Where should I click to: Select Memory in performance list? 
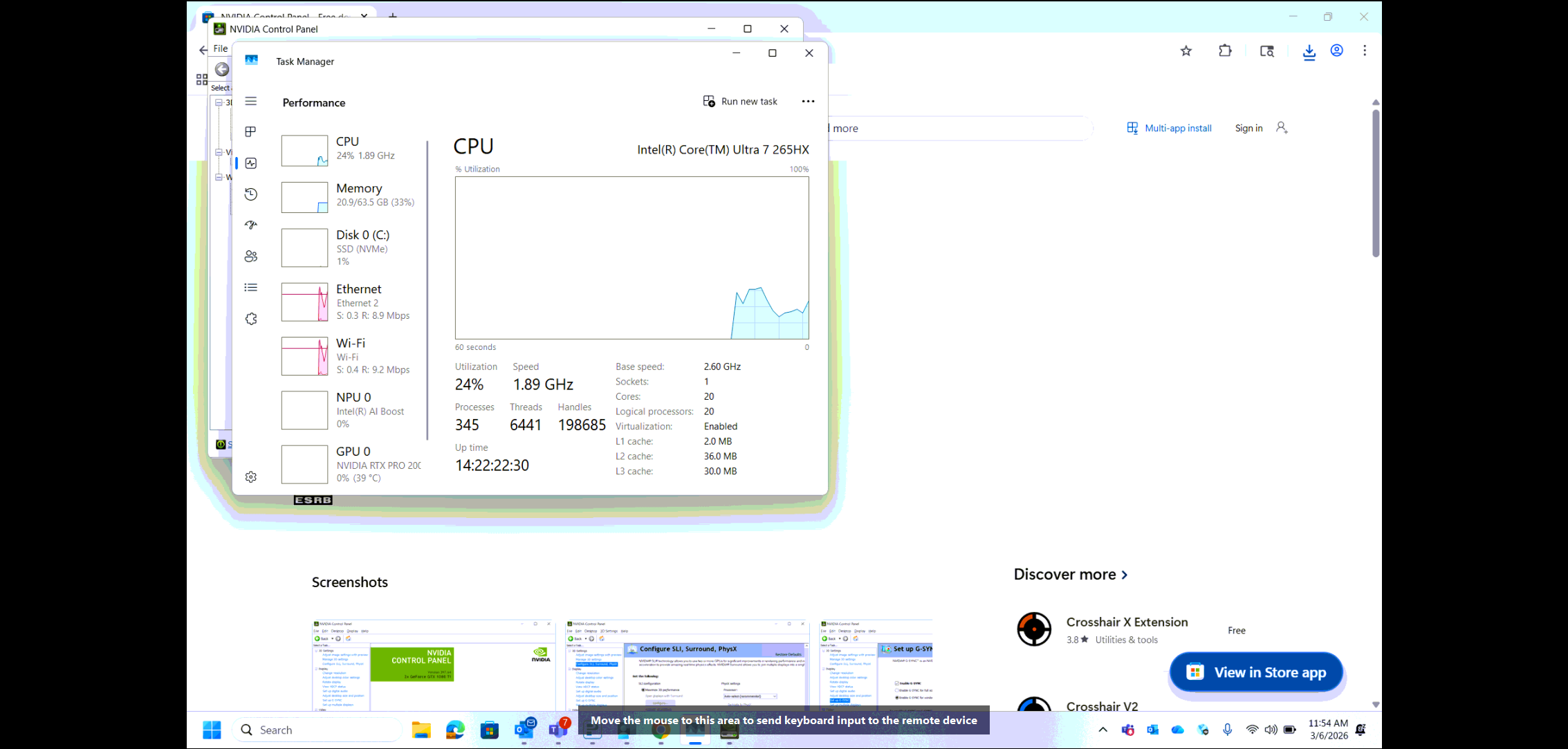[349, 196]
